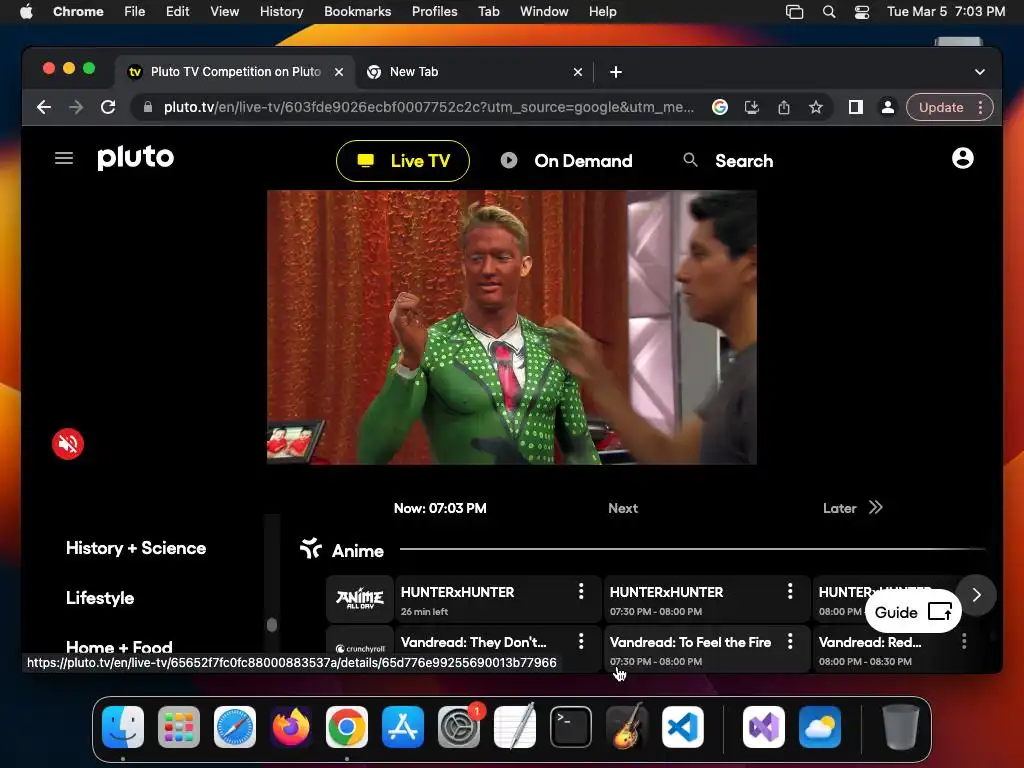Image resolution: width=1024 pixels, height=768 pixels.
Task: Reload the Pluto TV page
Action: (x=108, y=107)
